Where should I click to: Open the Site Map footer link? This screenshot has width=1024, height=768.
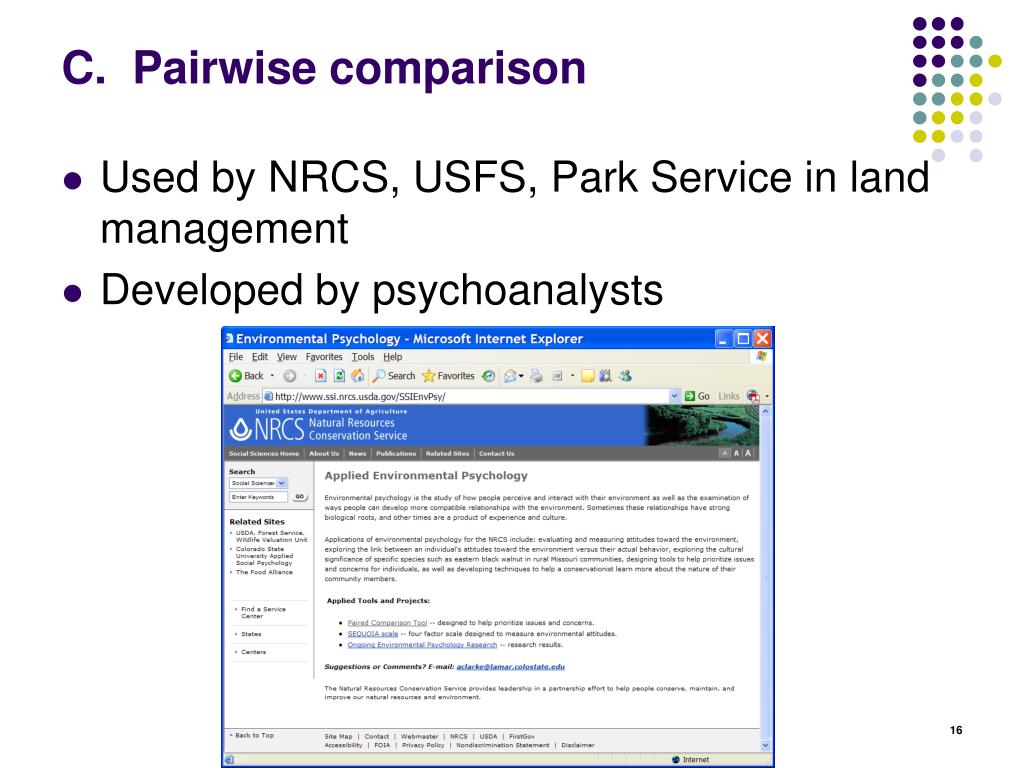[338, 737]
